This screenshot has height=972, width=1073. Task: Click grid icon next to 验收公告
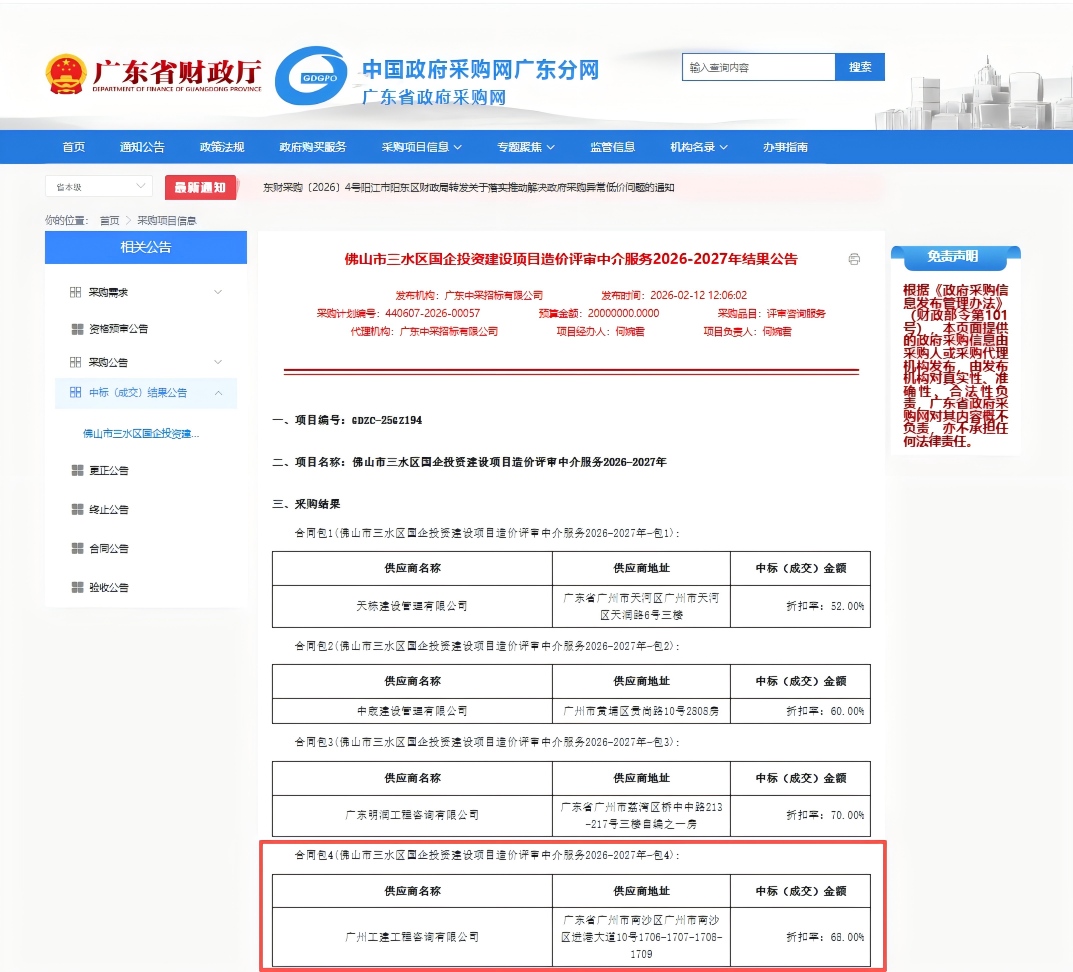pos(77,587)
